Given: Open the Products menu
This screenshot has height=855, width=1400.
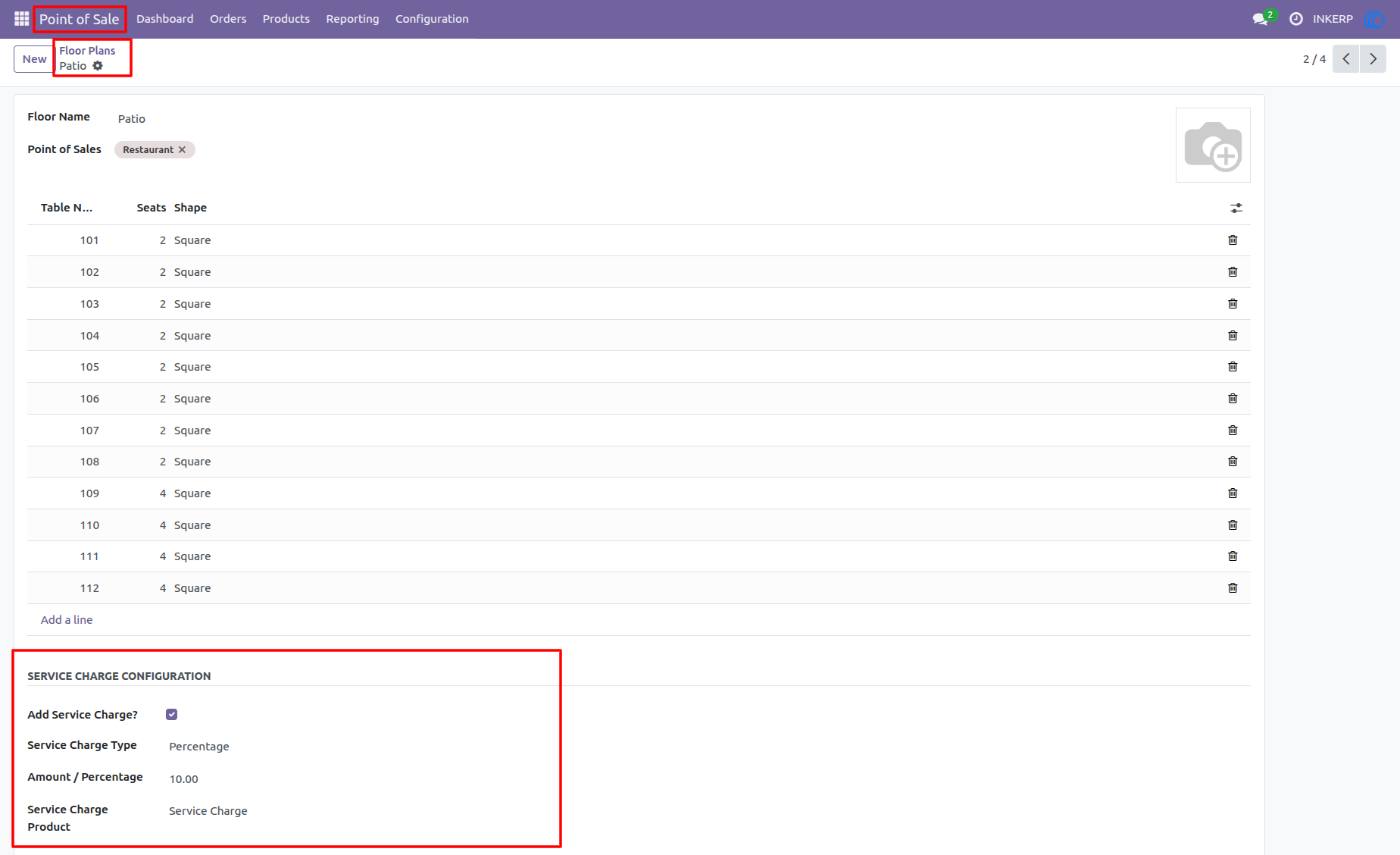Looking at the screenshot, I should [x=286, y=19].
